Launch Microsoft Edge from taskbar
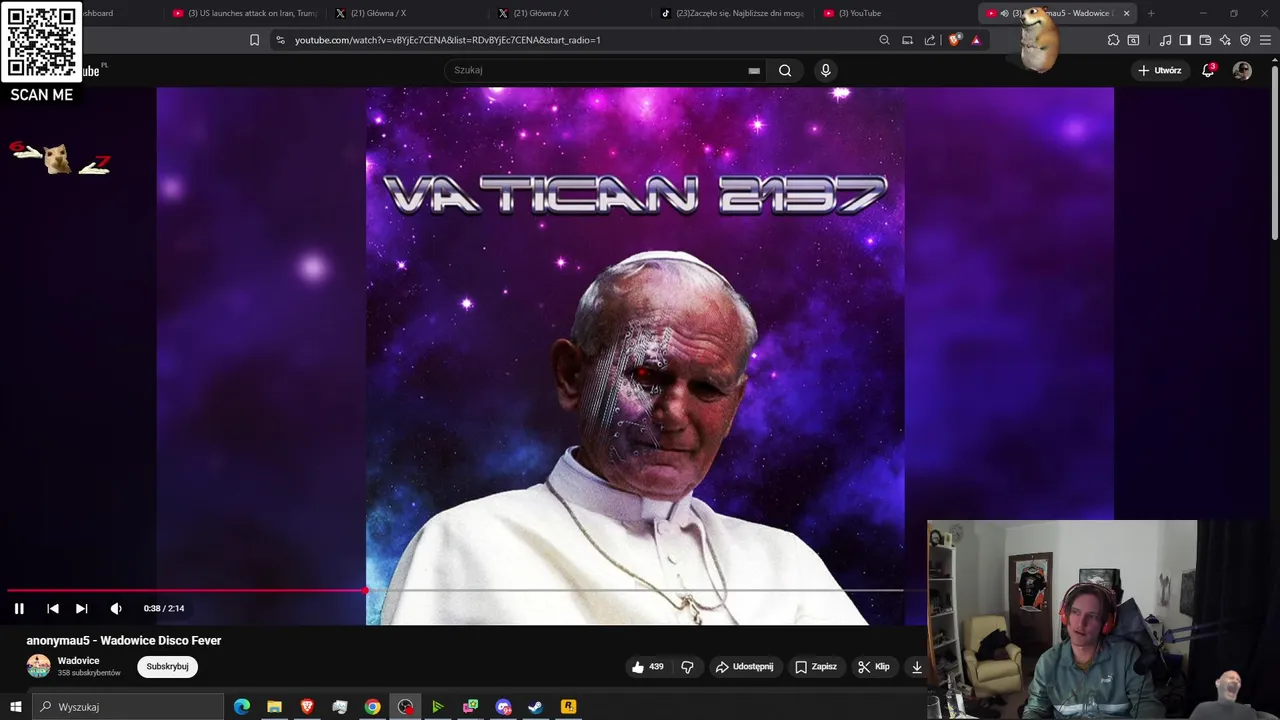 (x=242, y=707)
